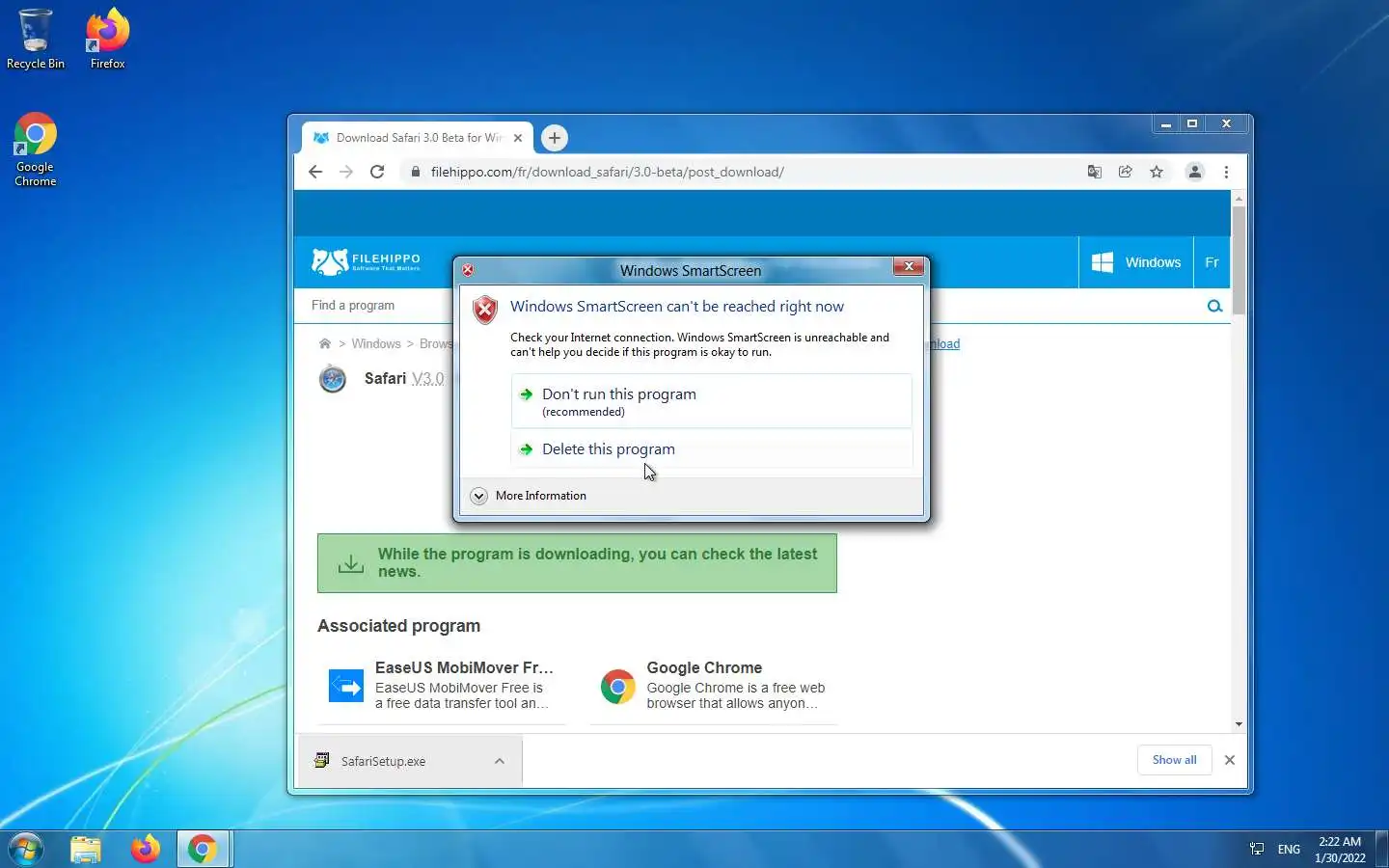The width and height of the screenshot is (1389, 868).
Task: Click the magnifier search icon
Action: 1215,306
